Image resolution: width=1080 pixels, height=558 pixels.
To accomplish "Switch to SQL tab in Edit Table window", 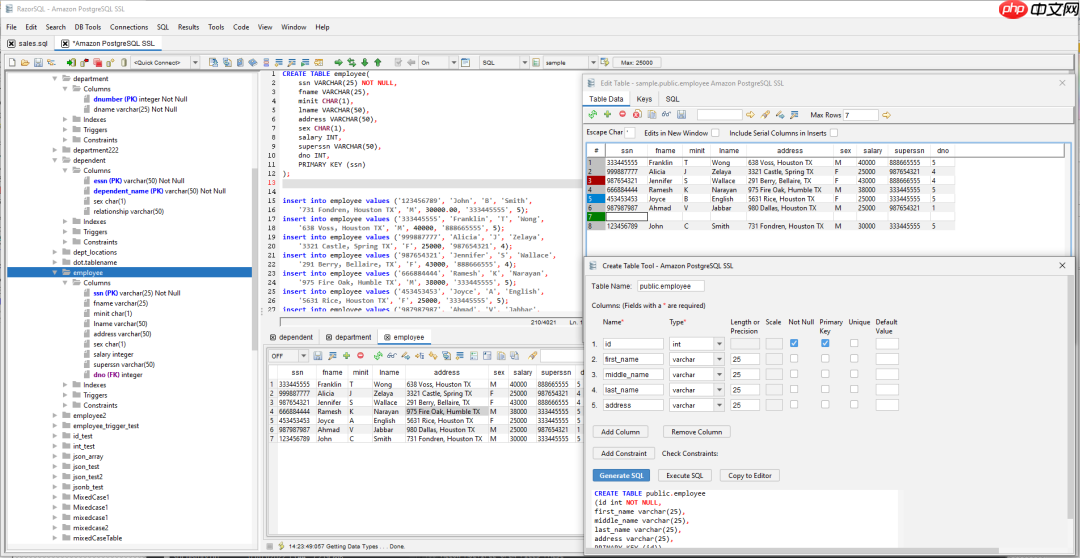I will click(x=672, y=99).
